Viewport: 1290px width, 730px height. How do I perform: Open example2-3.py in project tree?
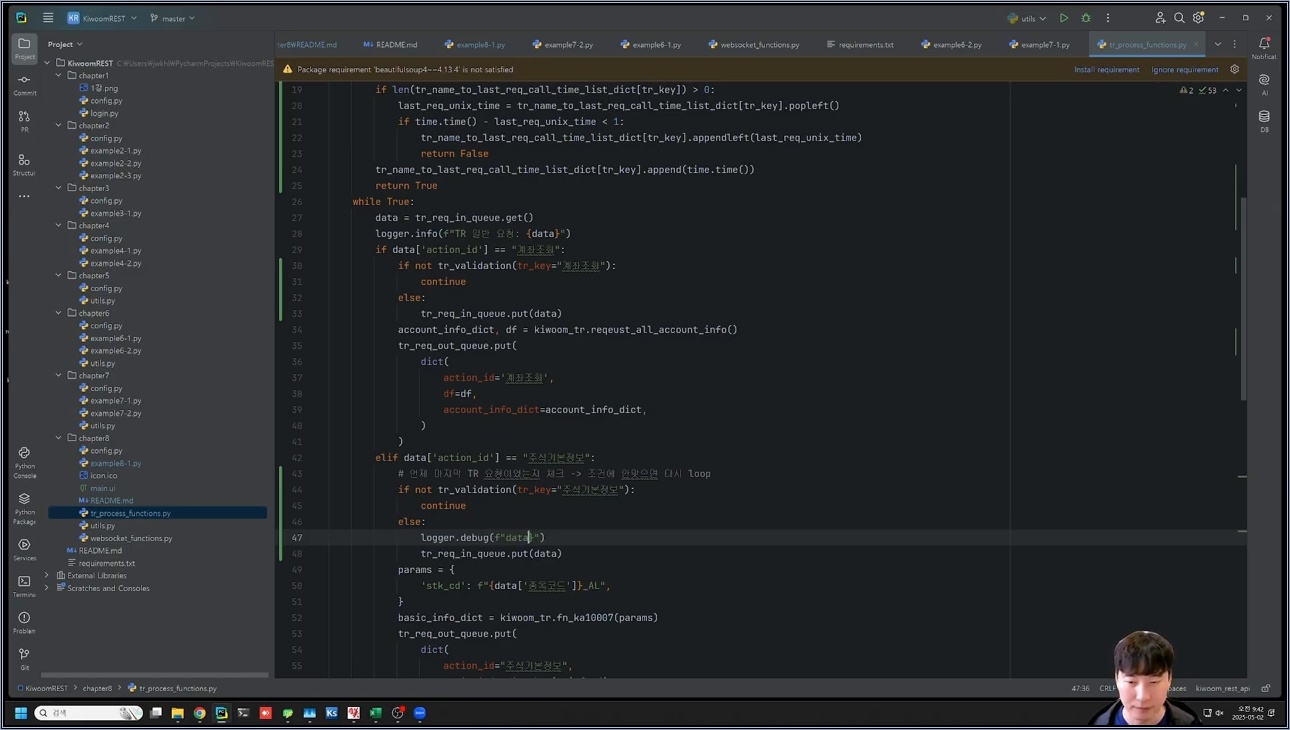[x=115, y=176]
